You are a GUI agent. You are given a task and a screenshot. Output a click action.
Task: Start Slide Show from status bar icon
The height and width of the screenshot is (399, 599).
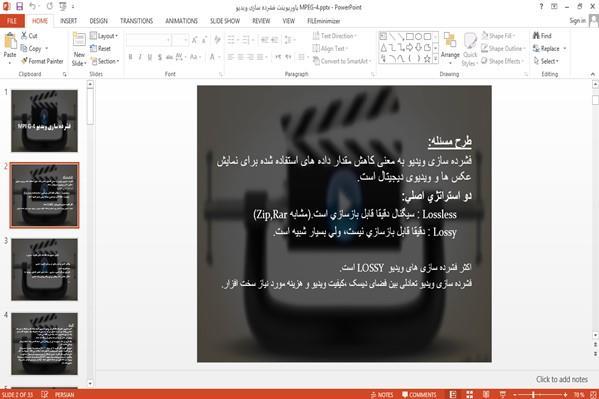coord(503,394)
